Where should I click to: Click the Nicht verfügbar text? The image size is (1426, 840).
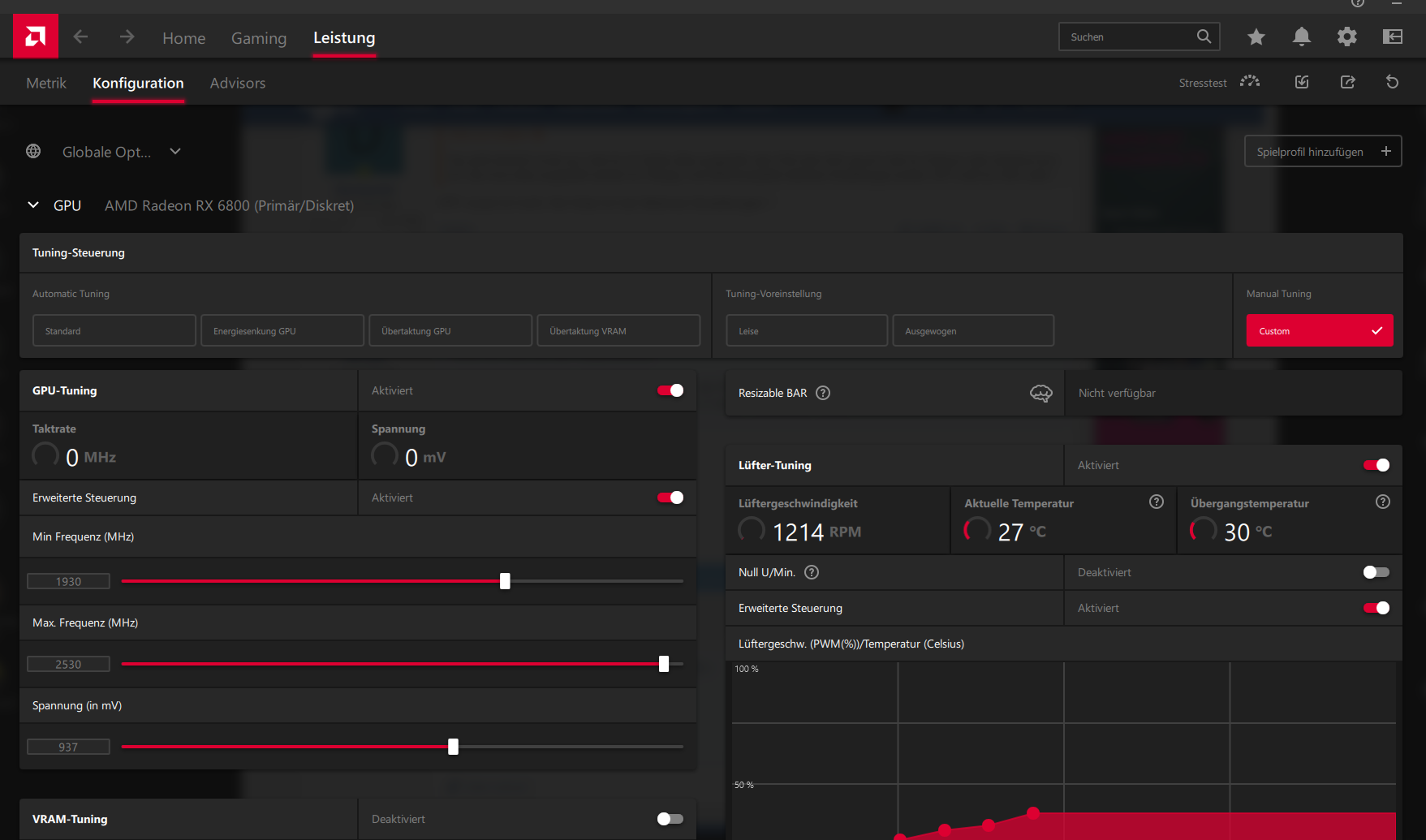coord(1117,393)
